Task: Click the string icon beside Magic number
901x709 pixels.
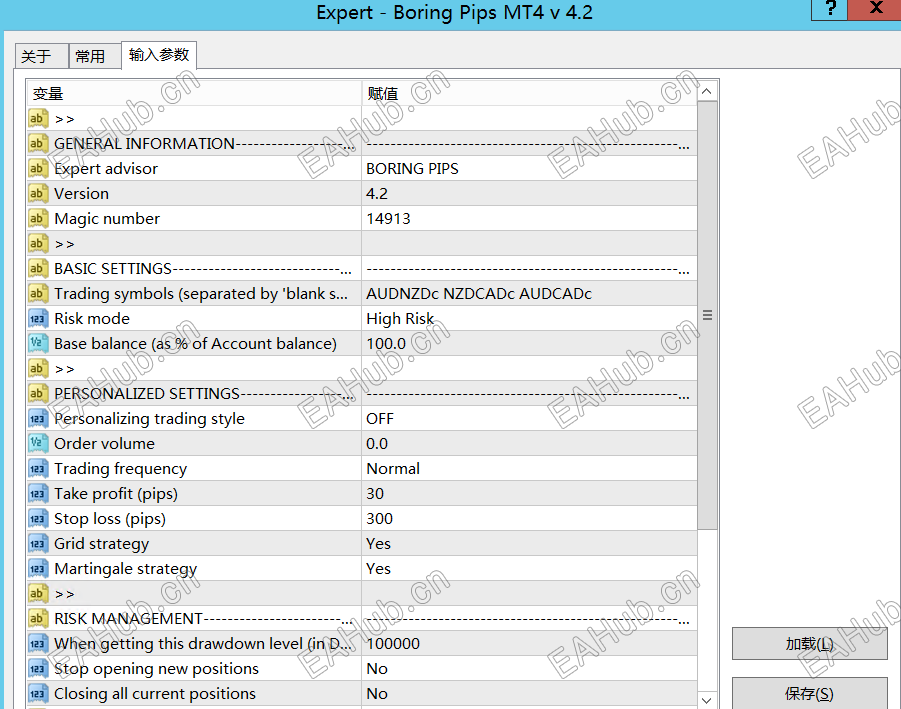Action: (x=38, y=218)
